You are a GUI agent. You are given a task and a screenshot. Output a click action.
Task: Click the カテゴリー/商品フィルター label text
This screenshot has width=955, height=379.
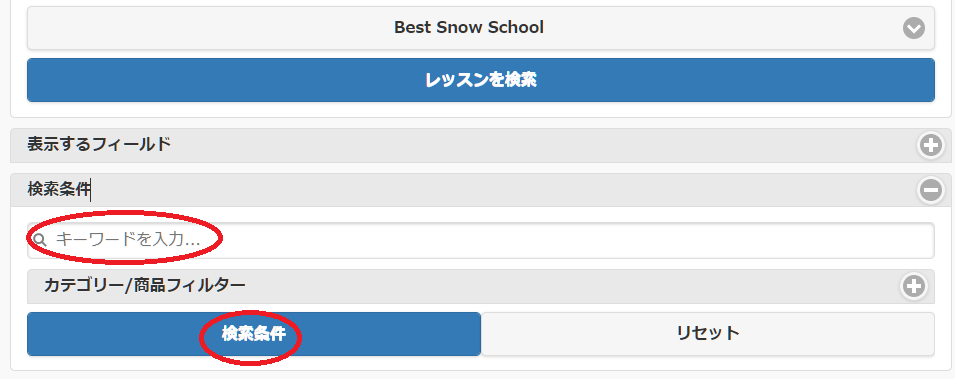[x=145, y=285]
